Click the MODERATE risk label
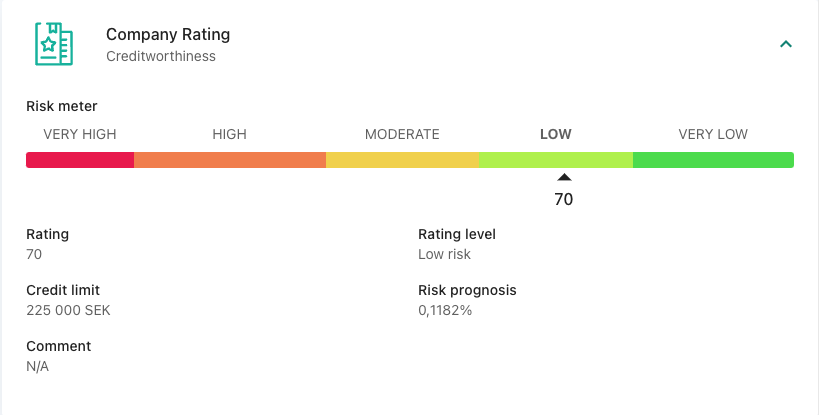 [402, 134]
